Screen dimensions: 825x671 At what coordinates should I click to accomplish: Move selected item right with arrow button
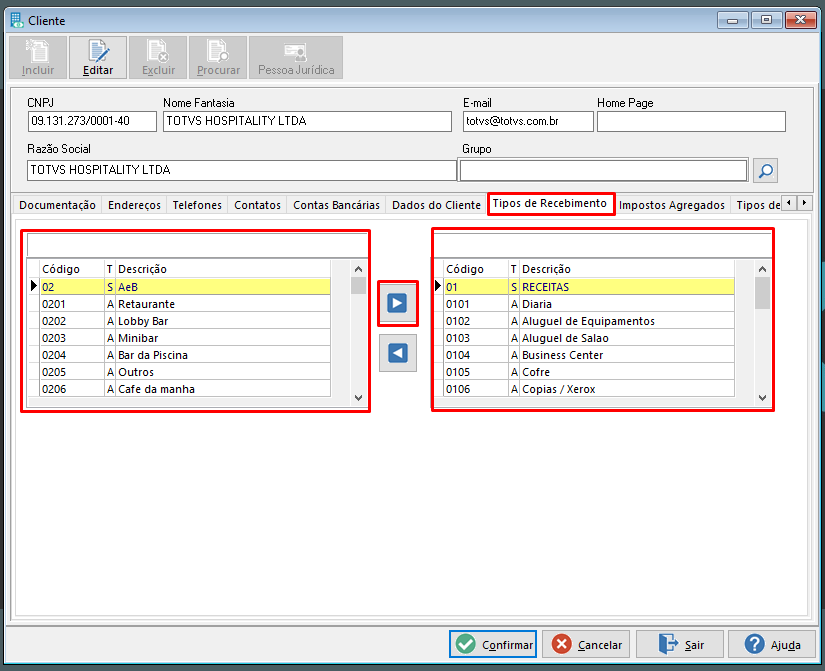coord(397,303)
